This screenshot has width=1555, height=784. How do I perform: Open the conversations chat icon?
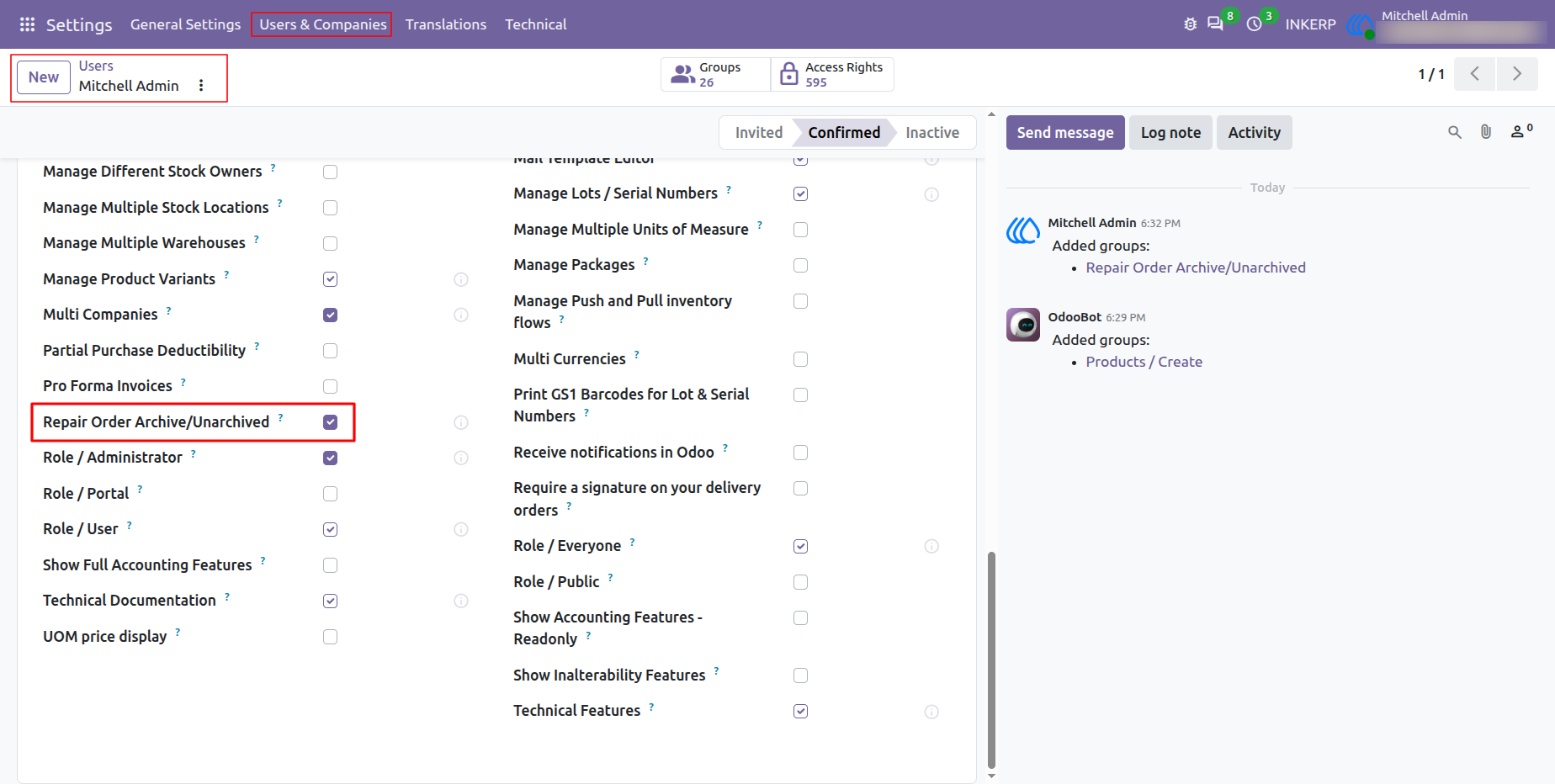(1215, 24)
